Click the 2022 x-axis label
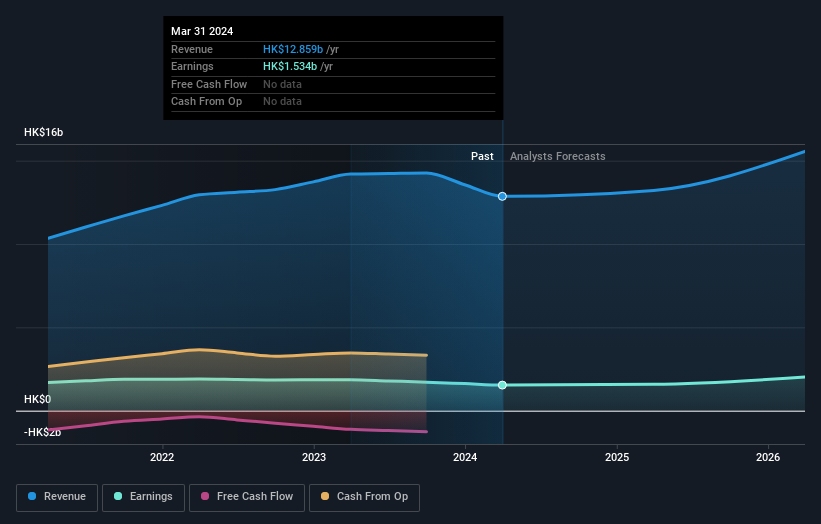The height and width of the screenshot is (524, 821). point(162,458)
